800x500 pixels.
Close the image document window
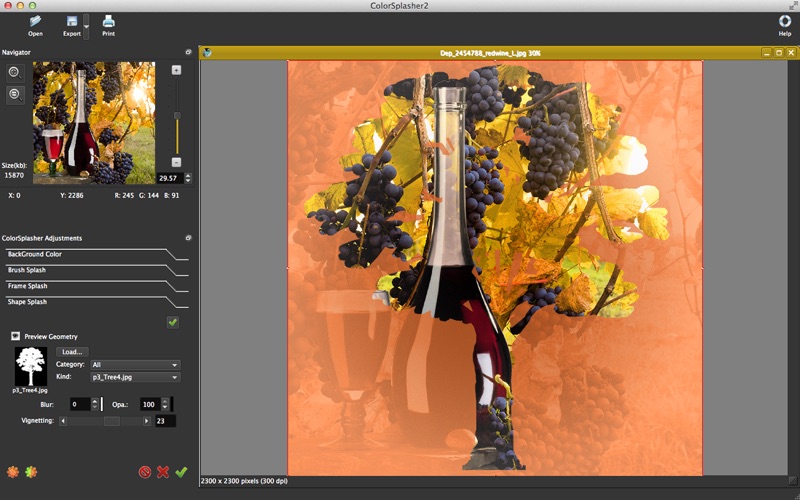(x=791, y=53)
